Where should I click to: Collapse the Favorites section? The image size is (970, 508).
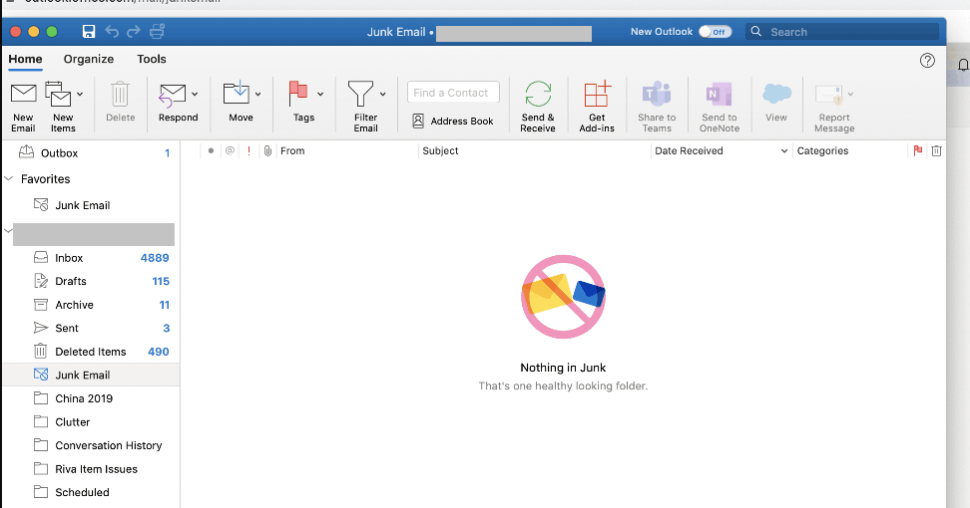click(9, 178)
